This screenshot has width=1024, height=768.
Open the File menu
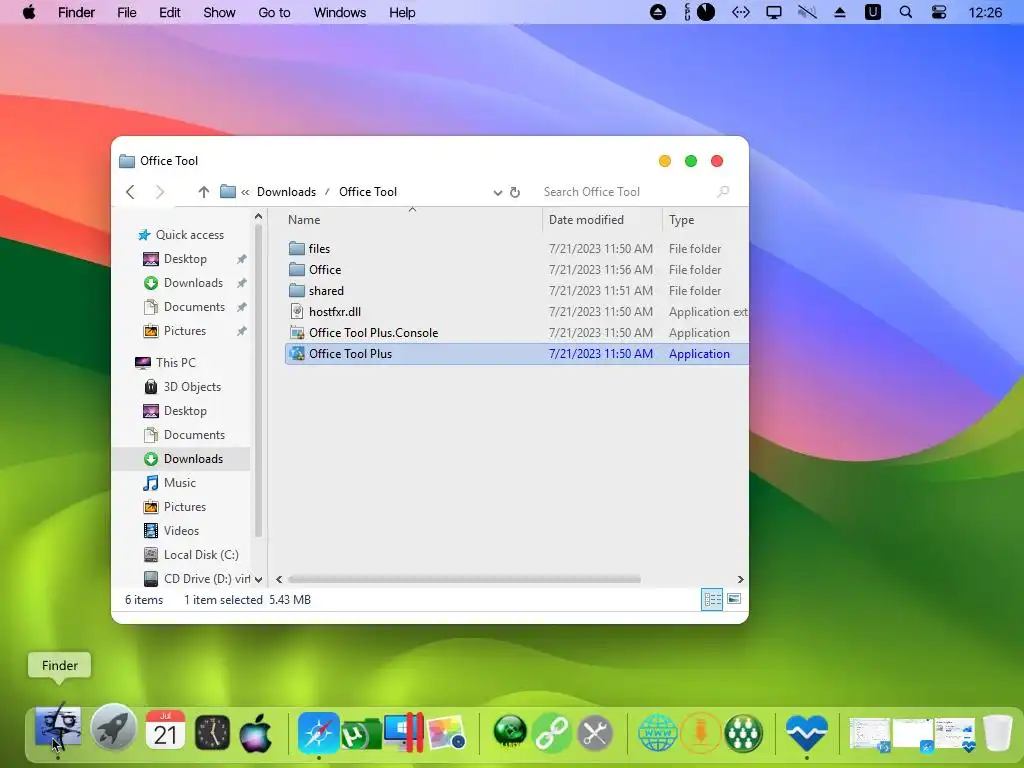pyautogui.click(x=127, y=12)
